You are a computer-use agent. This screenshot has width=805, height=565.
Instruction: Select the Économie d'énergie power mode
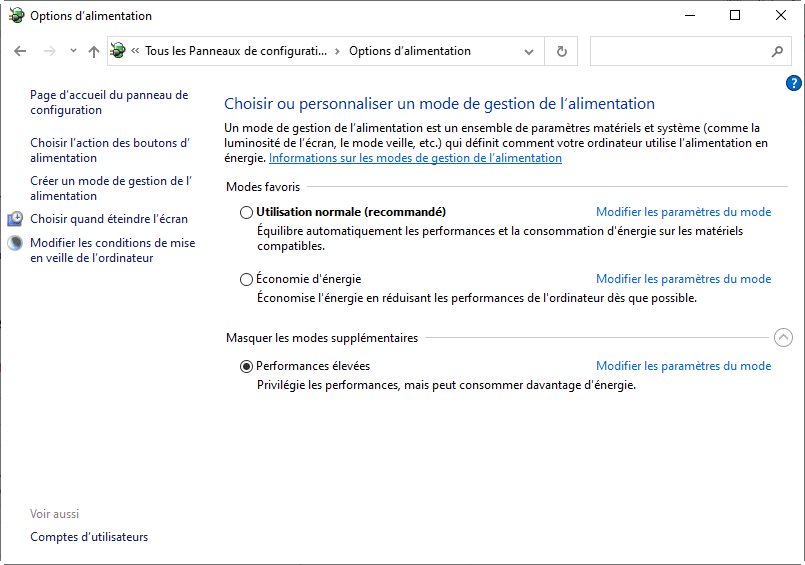pyautogui.click(x=247, y=279)
